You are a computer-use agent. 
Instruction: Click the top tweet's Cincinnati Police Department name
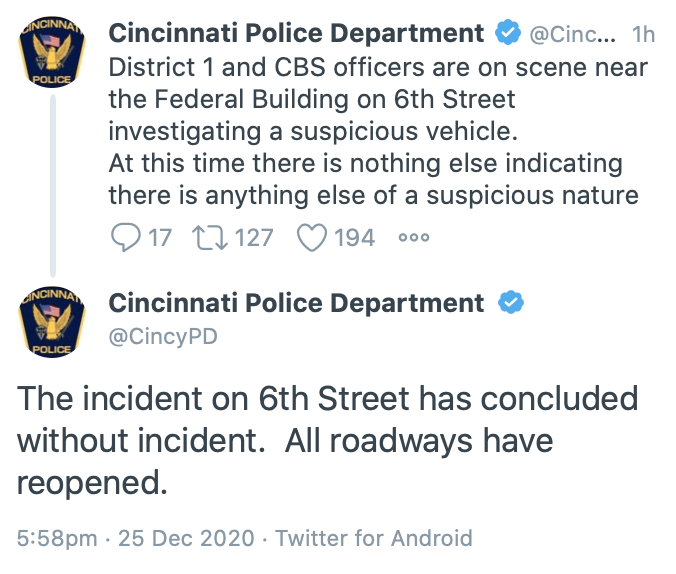pos(295,33)
